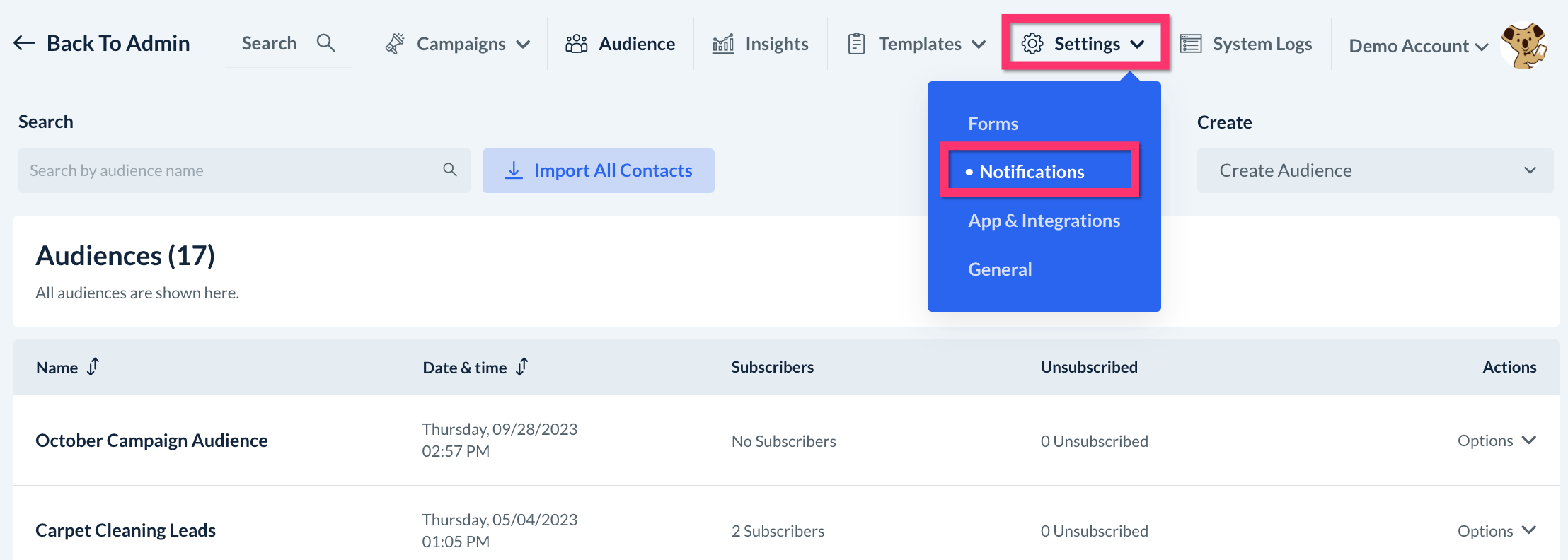Viewport: 1568px width, 560px height.
Task: Expand Options for Carpet Cleaning Leads
Action: (1496, 530)
